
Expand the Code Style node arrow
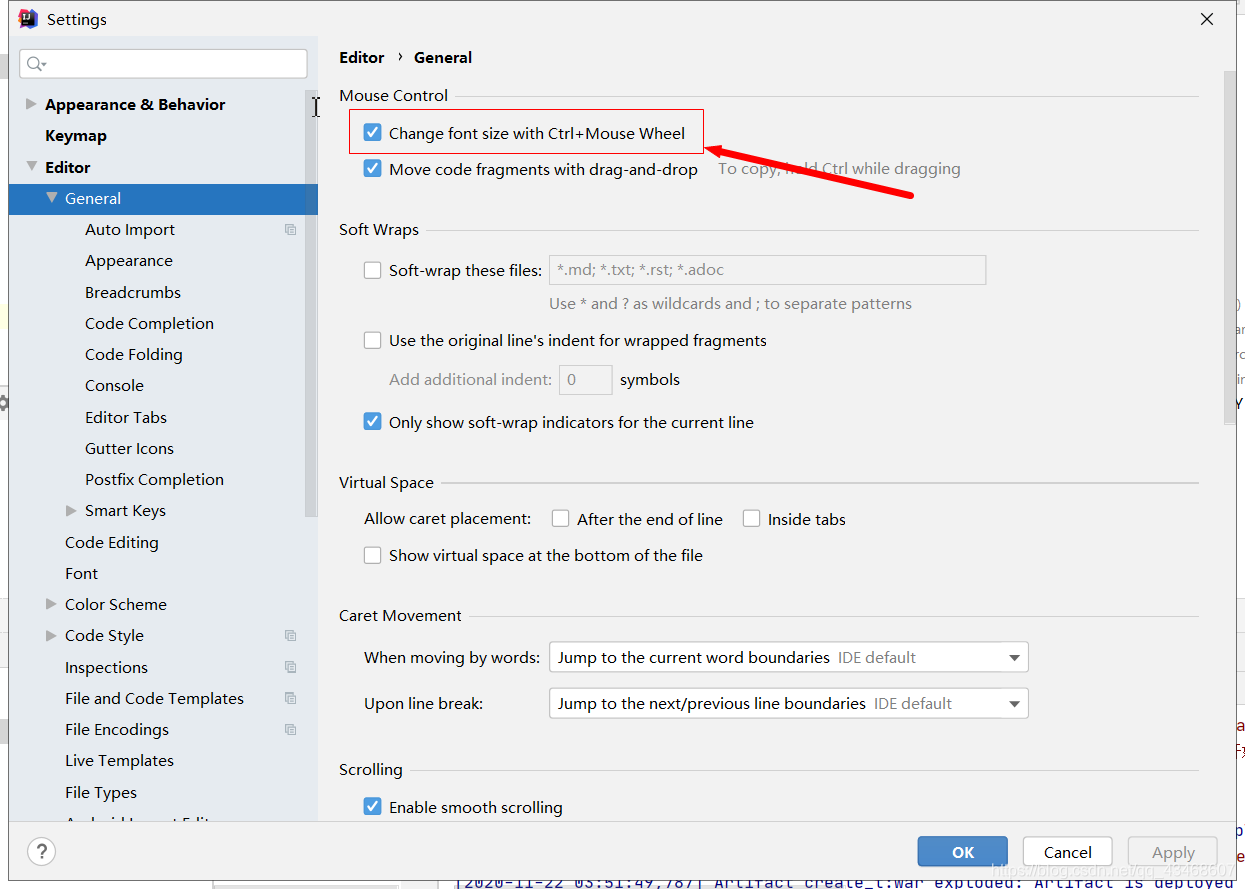(x=51, y=635)
